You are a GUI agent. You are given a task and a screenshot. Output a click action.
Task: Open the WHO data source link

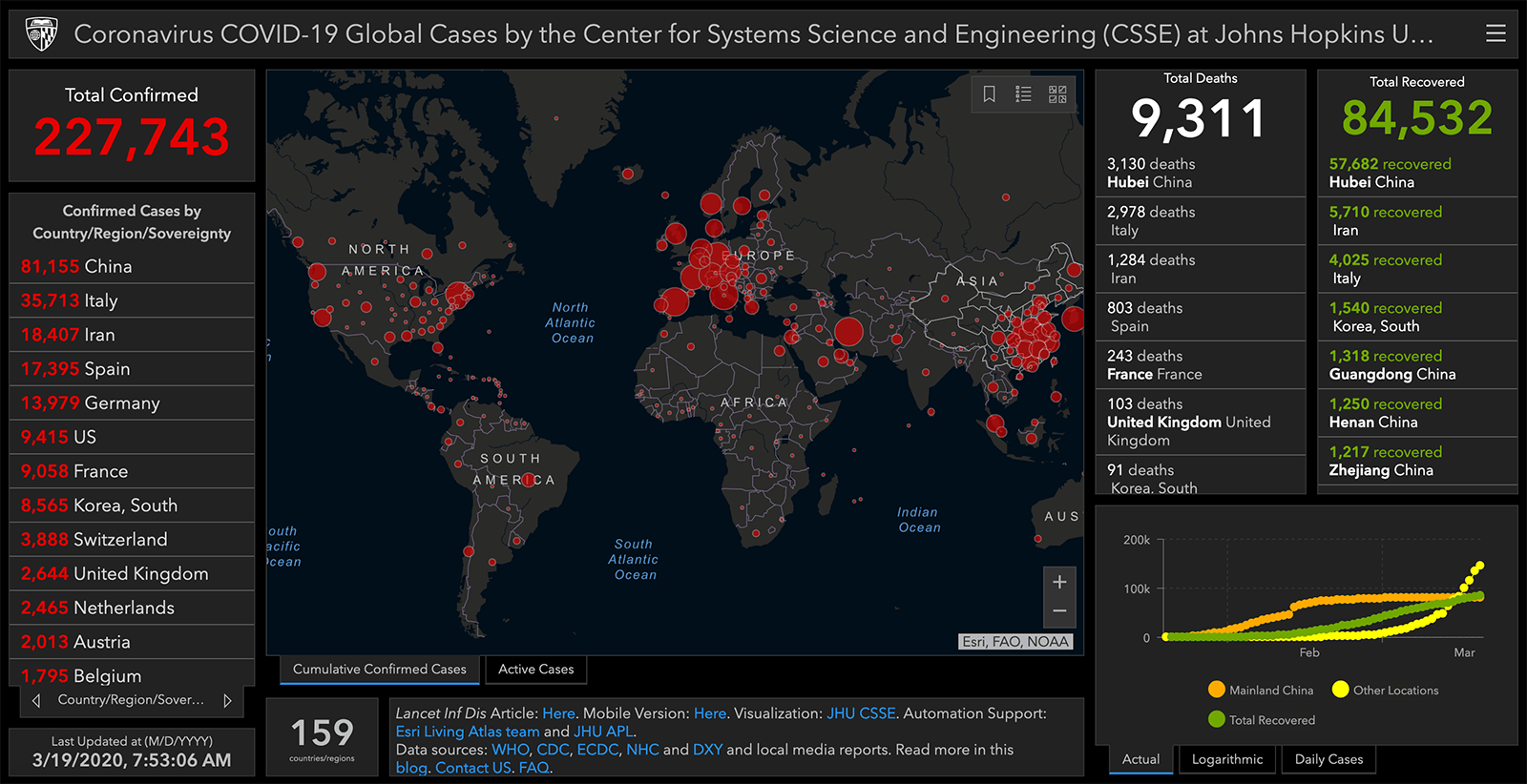tap(510, 750)
